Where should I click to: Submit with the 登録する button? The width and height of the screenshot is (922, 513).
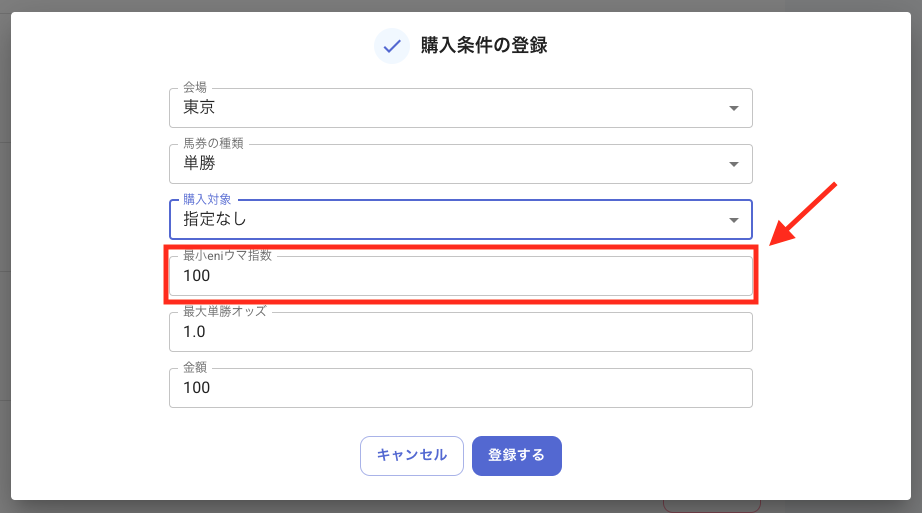(516, 455)
